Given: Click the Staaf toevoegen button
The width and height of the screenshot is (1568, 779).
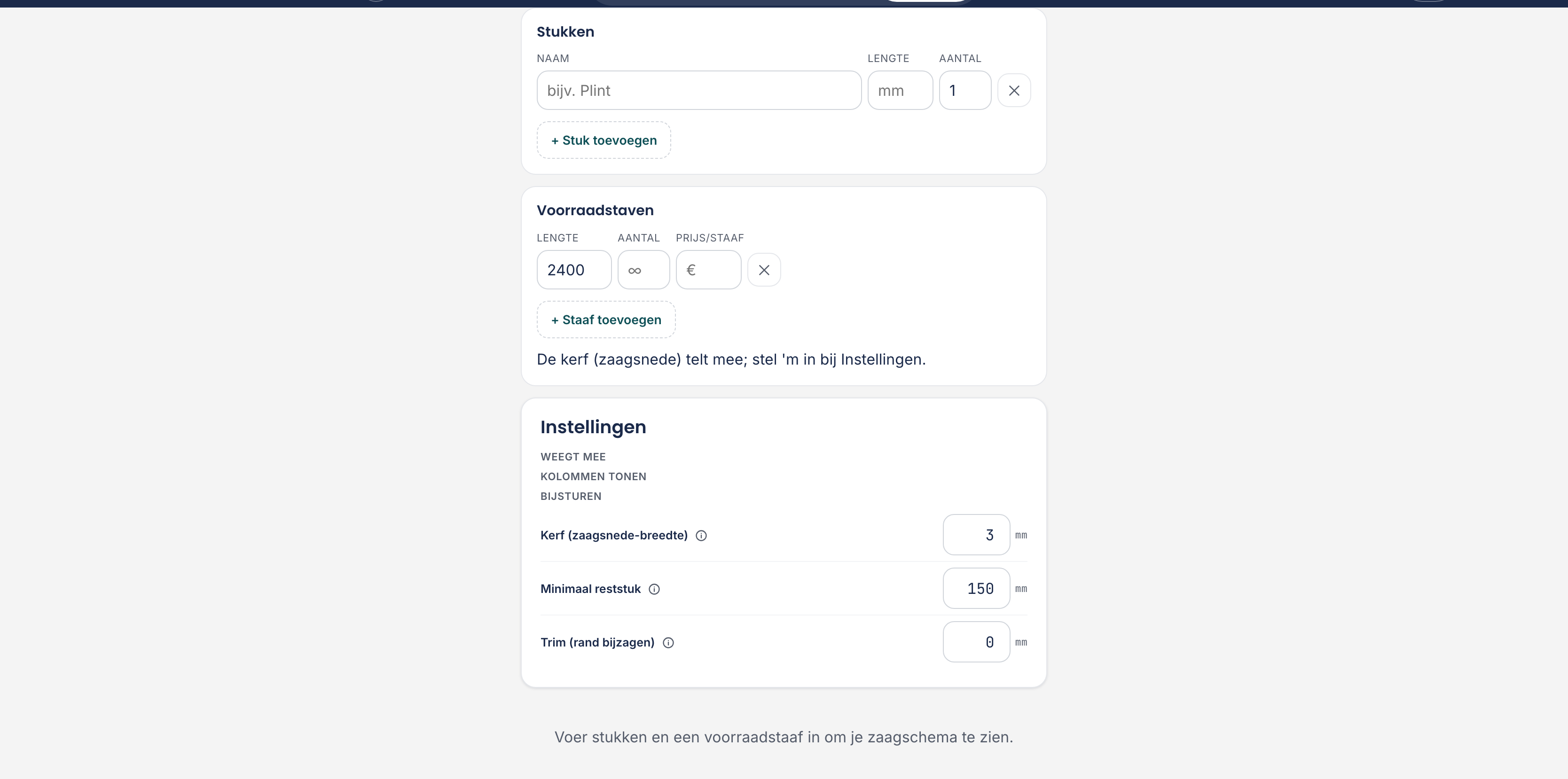Looking at the screenshot, I should [x=606, y=319].
